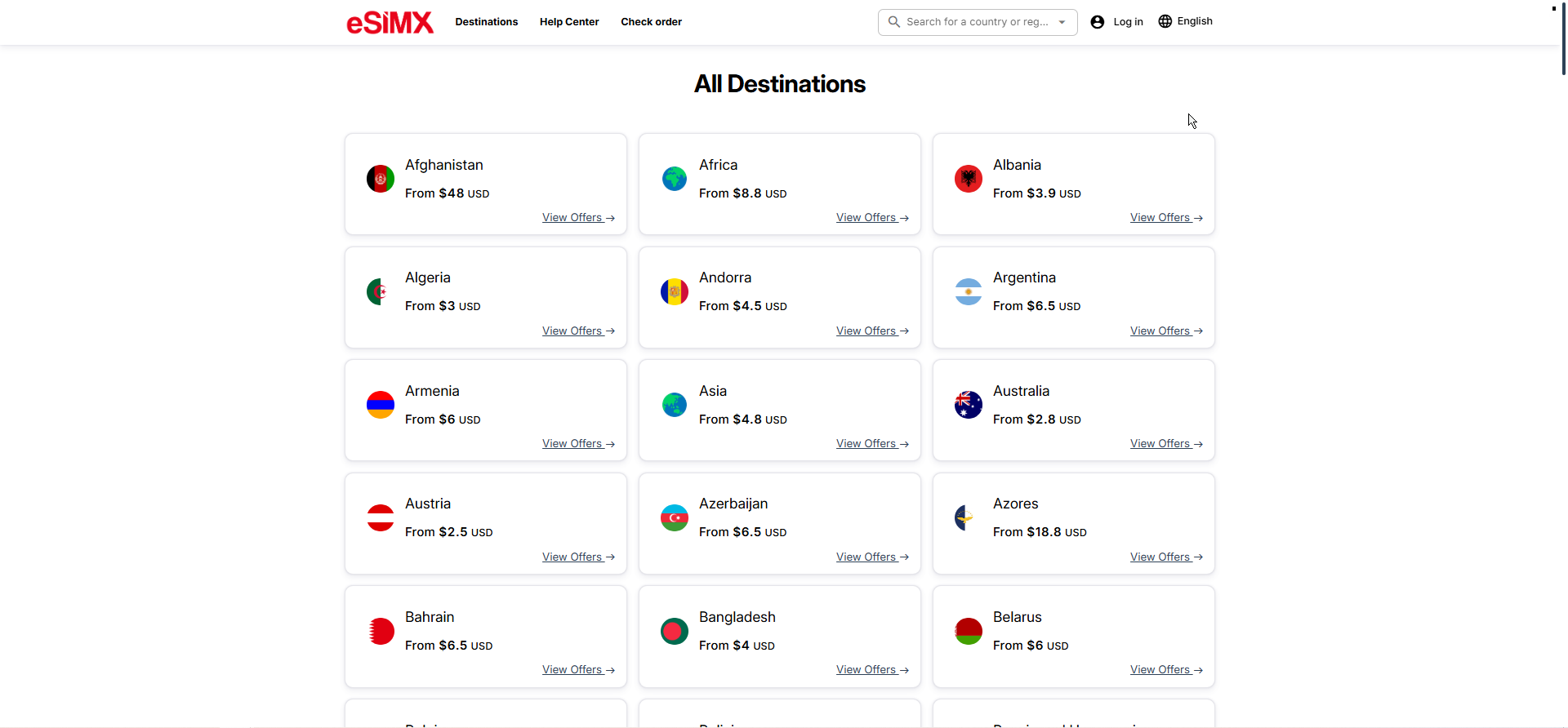This screenshot has width=1568, height=728.
Task: Expand the country search dropdown arrow
Action: (x=1062, y=22)
